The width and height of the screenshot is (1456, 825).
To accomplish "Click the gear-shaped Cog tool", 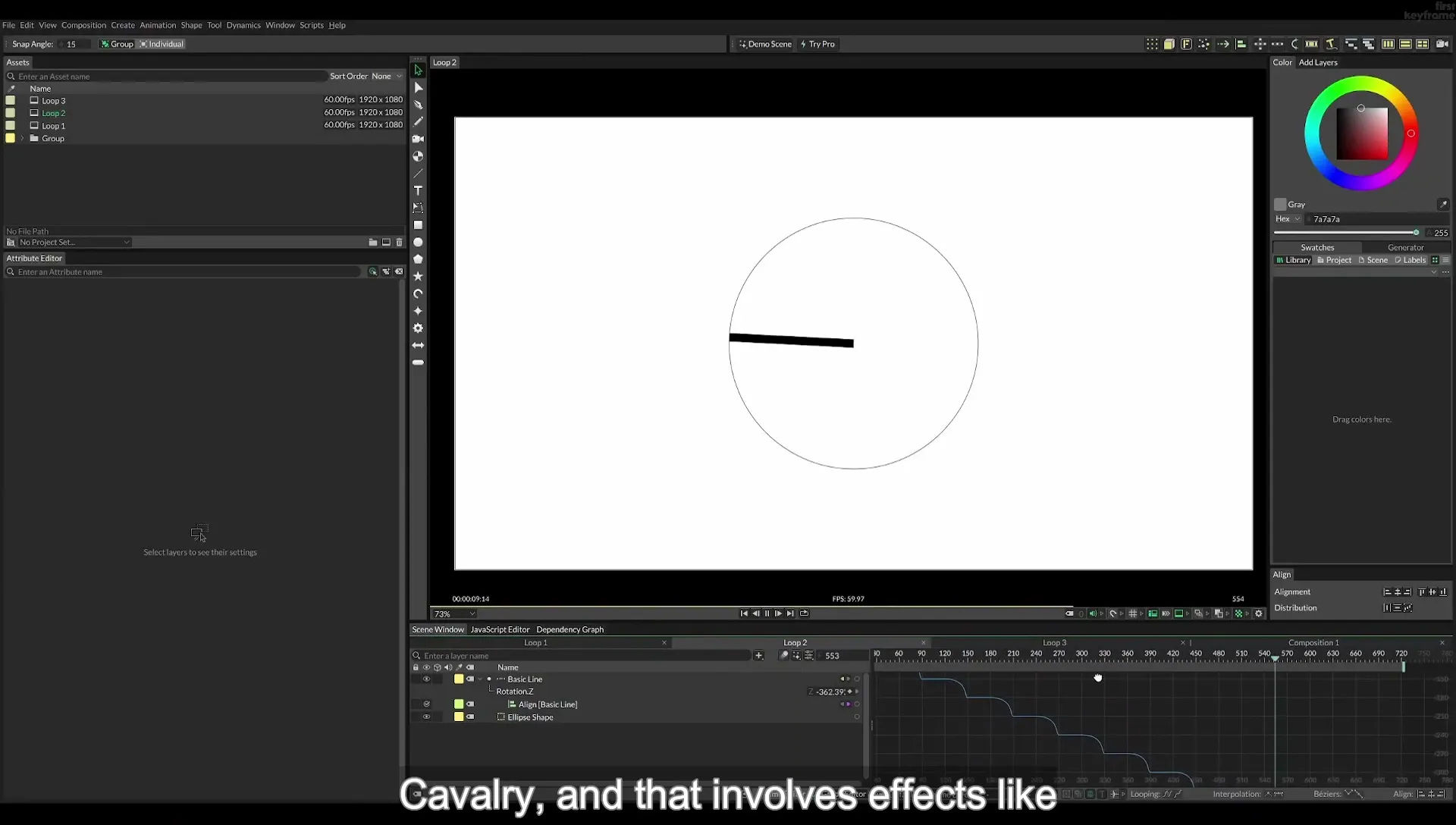I will [418, 328].
